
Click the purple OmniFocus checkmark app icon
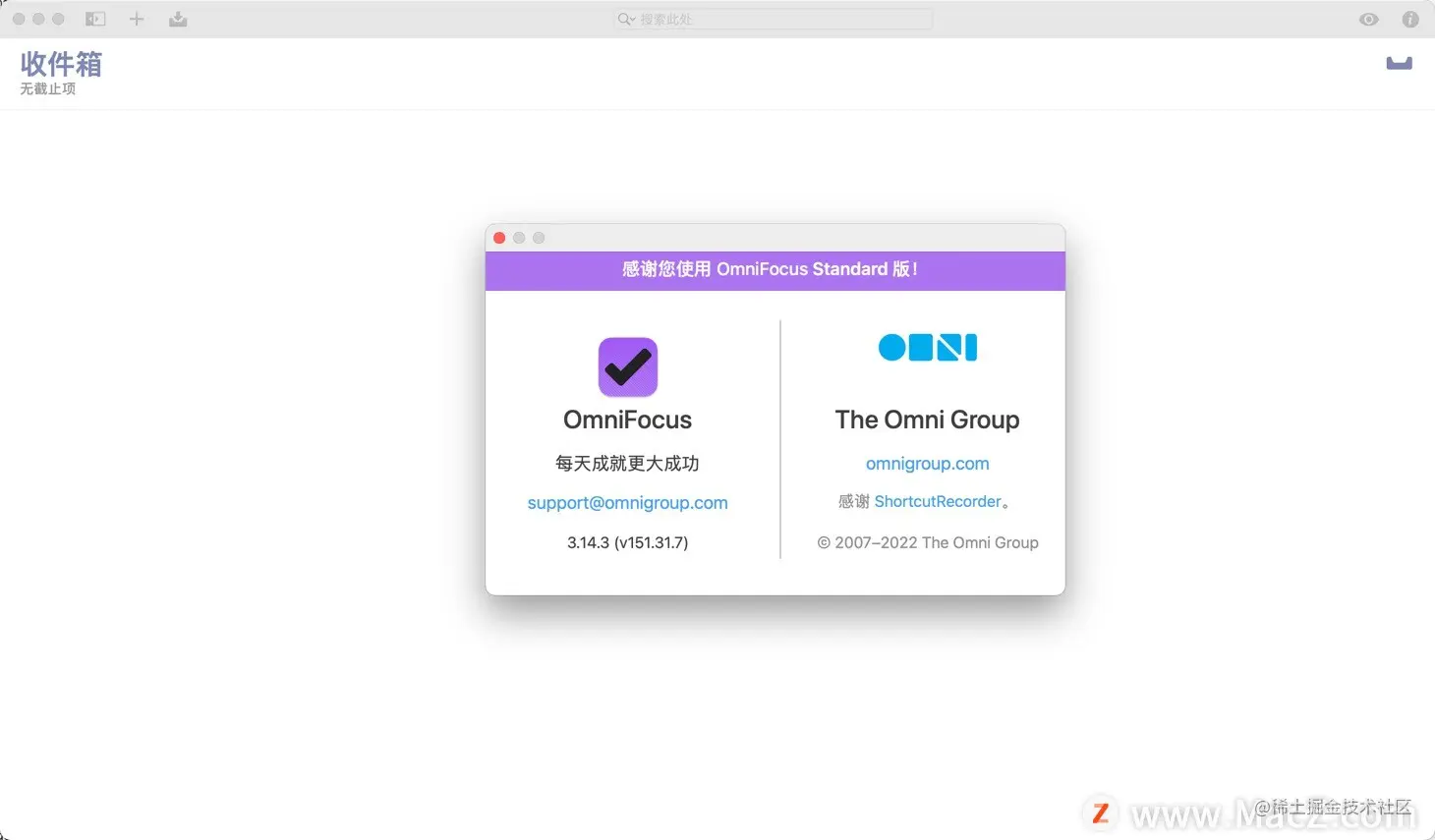click(628, 366)
